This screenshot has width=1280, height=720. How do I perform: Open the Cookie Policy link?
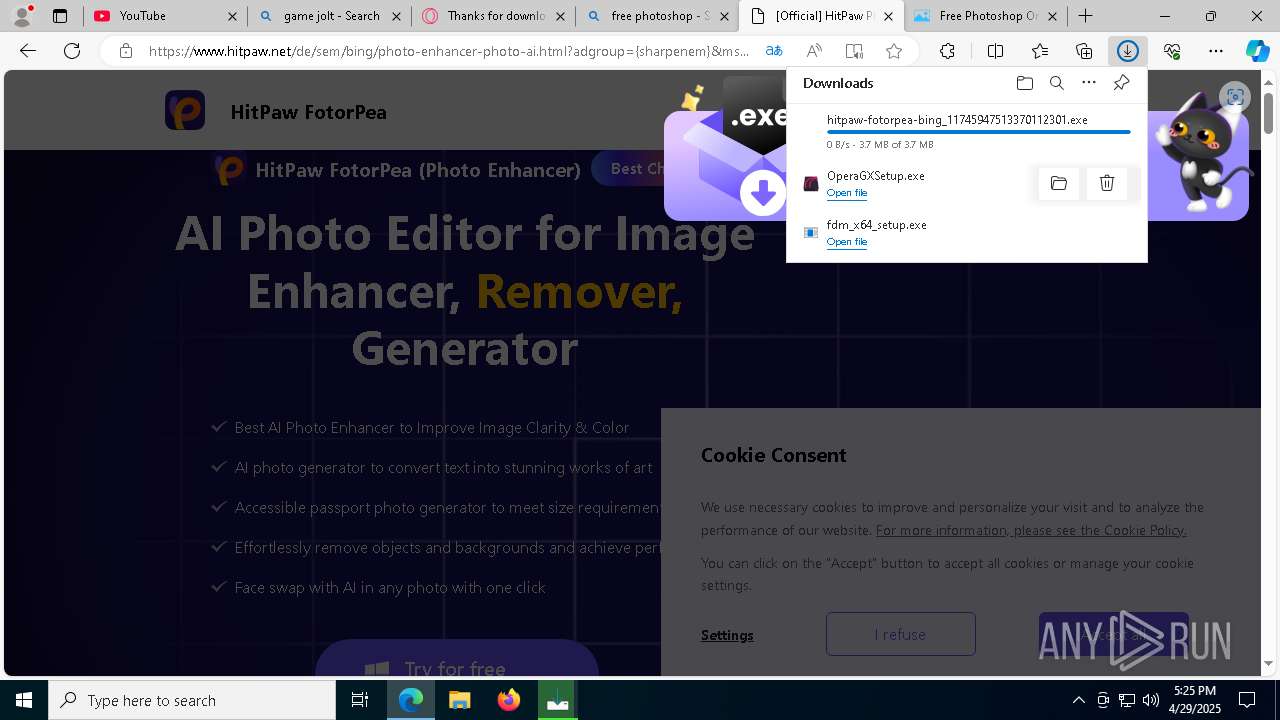coord(1031,530)
